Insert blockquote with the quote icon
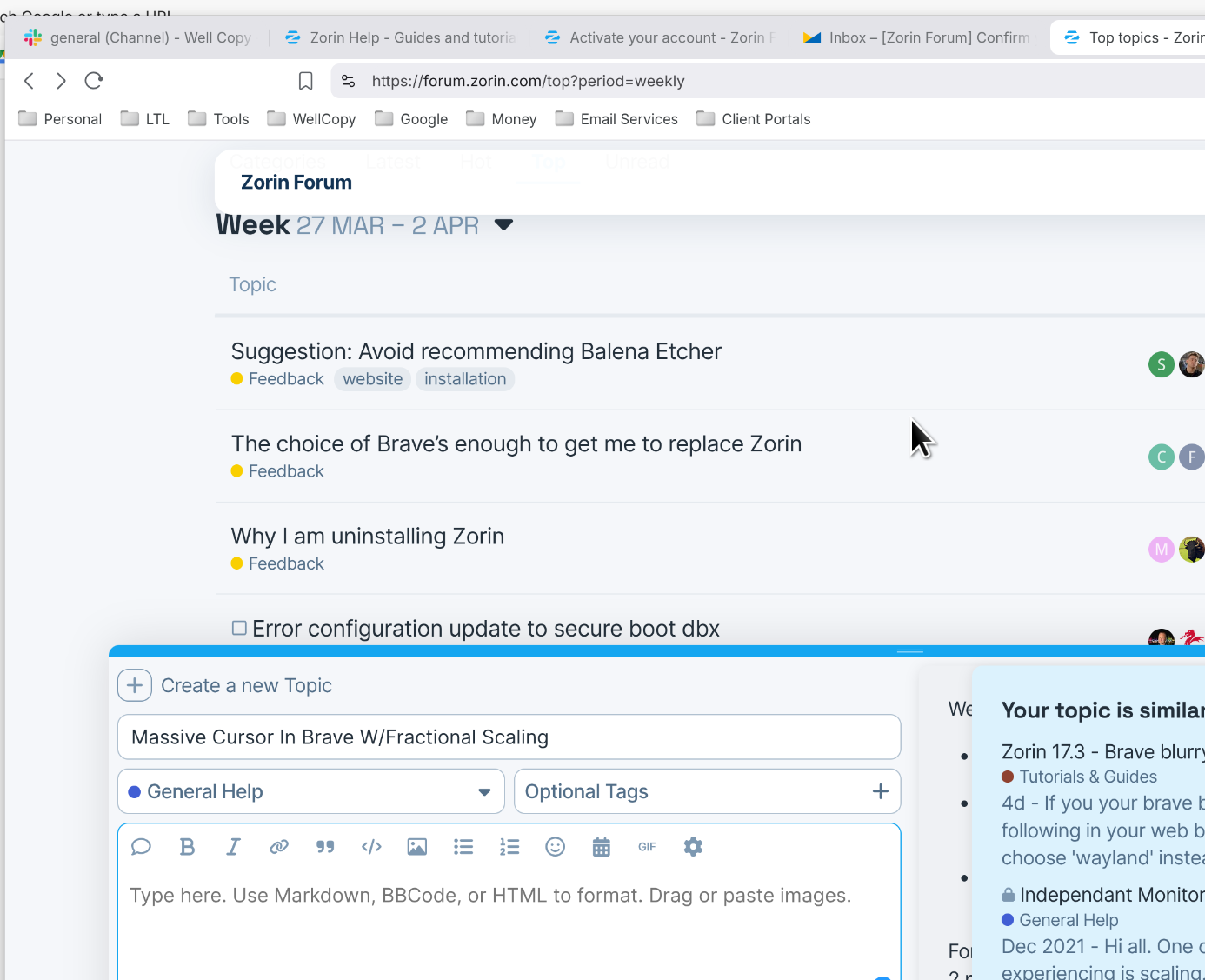 (325, 847)
